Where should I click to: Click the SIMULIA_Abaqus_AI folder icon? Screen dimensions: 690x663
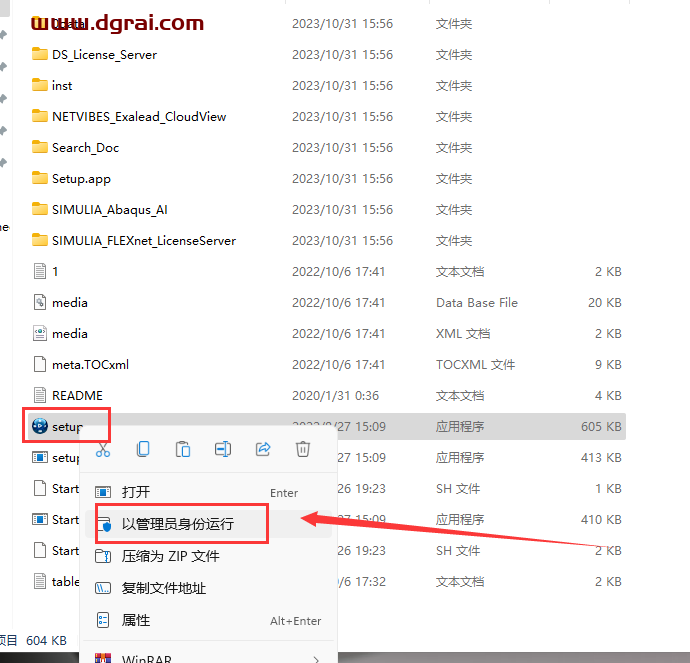click(x=40, y=209)
